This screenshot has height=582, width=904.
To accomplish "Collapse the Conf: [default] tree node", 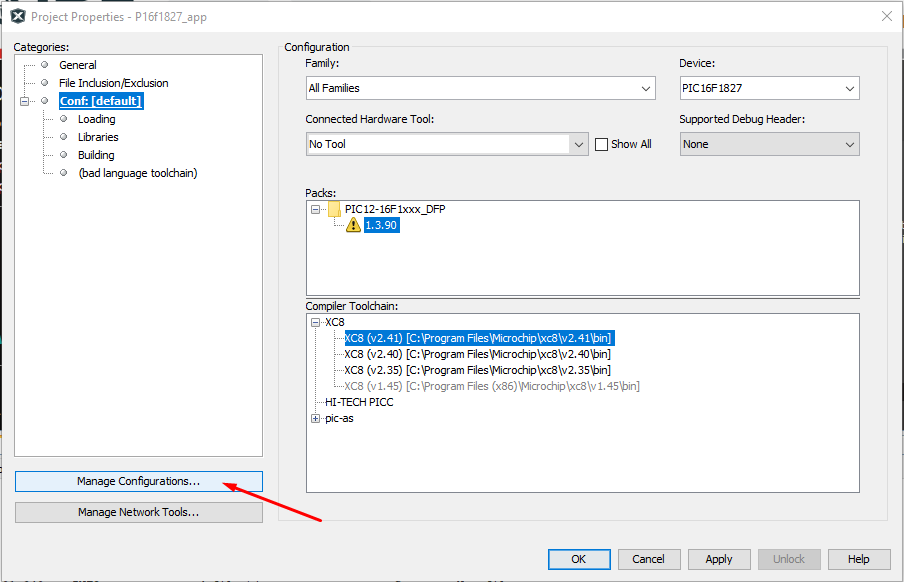I will pyautogui.click(x=24, y=101).
